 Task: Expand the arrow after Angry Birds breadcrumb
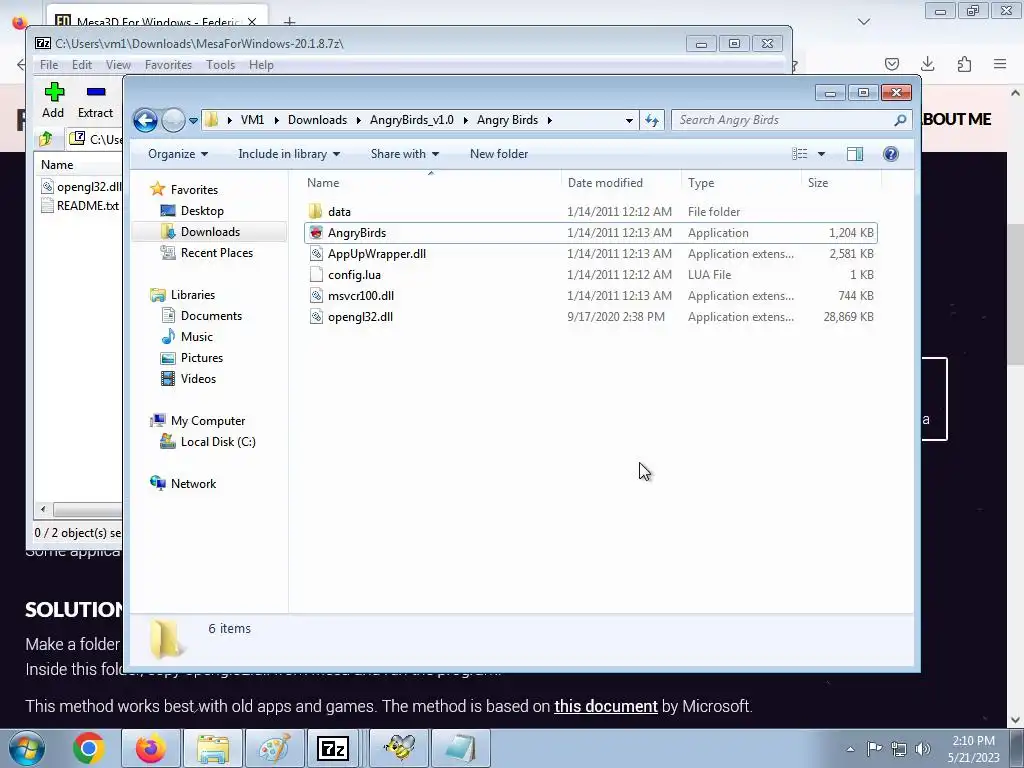[550, 120]
